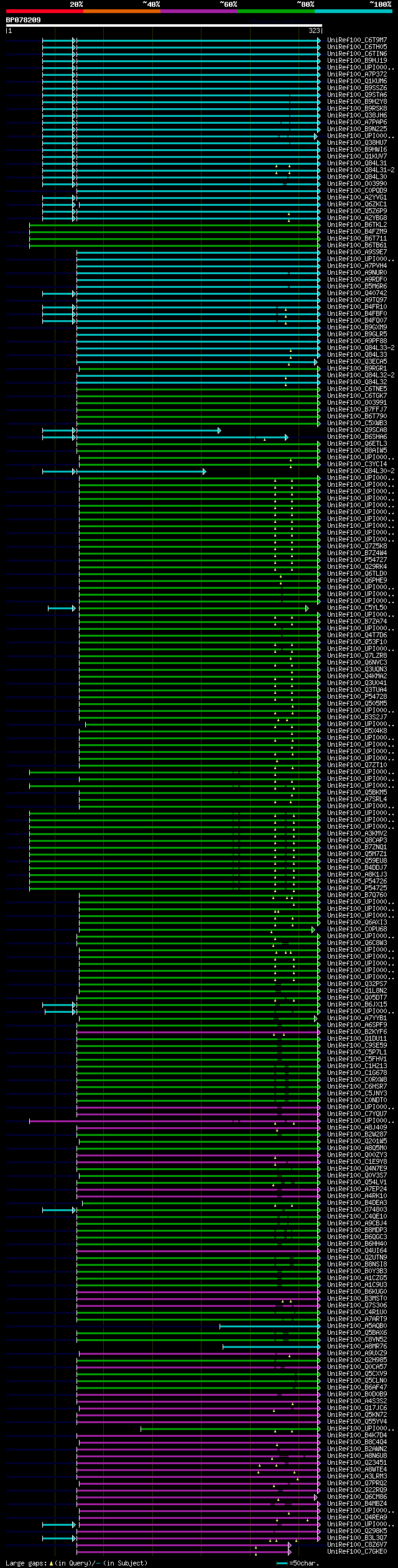The height and width of the screenshot is (1568, 398).
Task: Select the UniRef100_B9H2Y8 label
Action: point(357,102)
